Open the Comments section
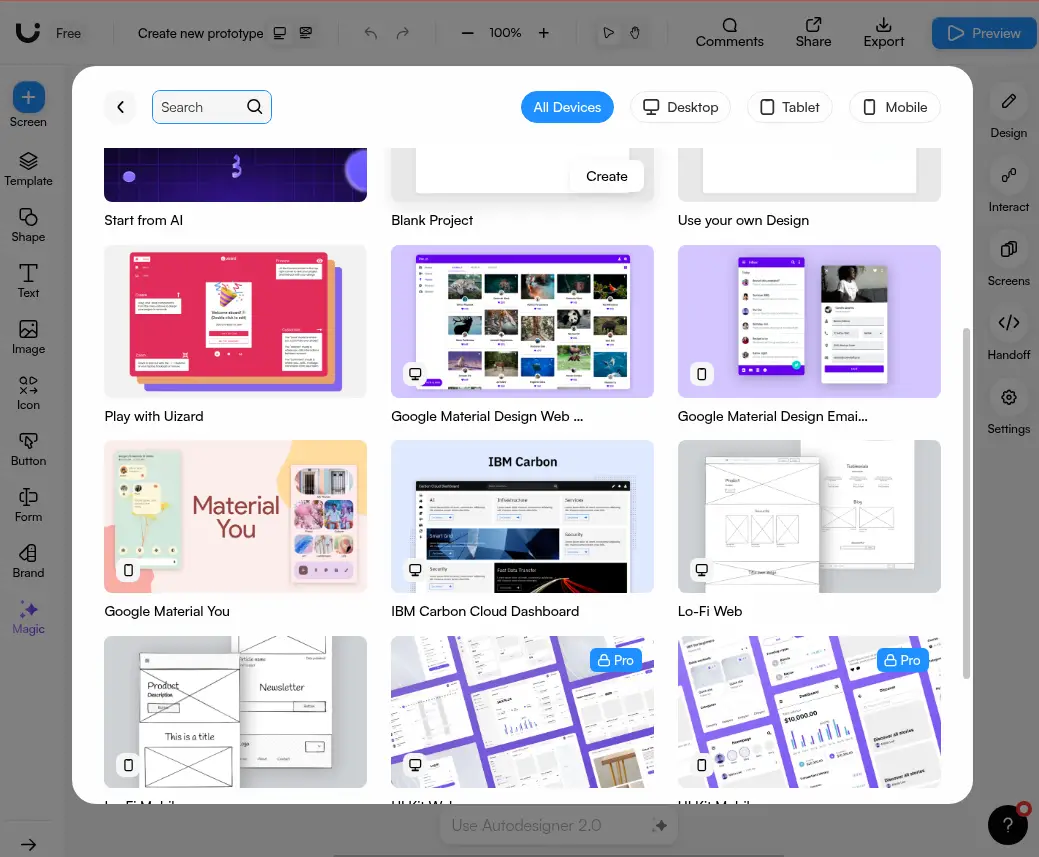This screenshot has width=1039, height=857. coord(729,32)
